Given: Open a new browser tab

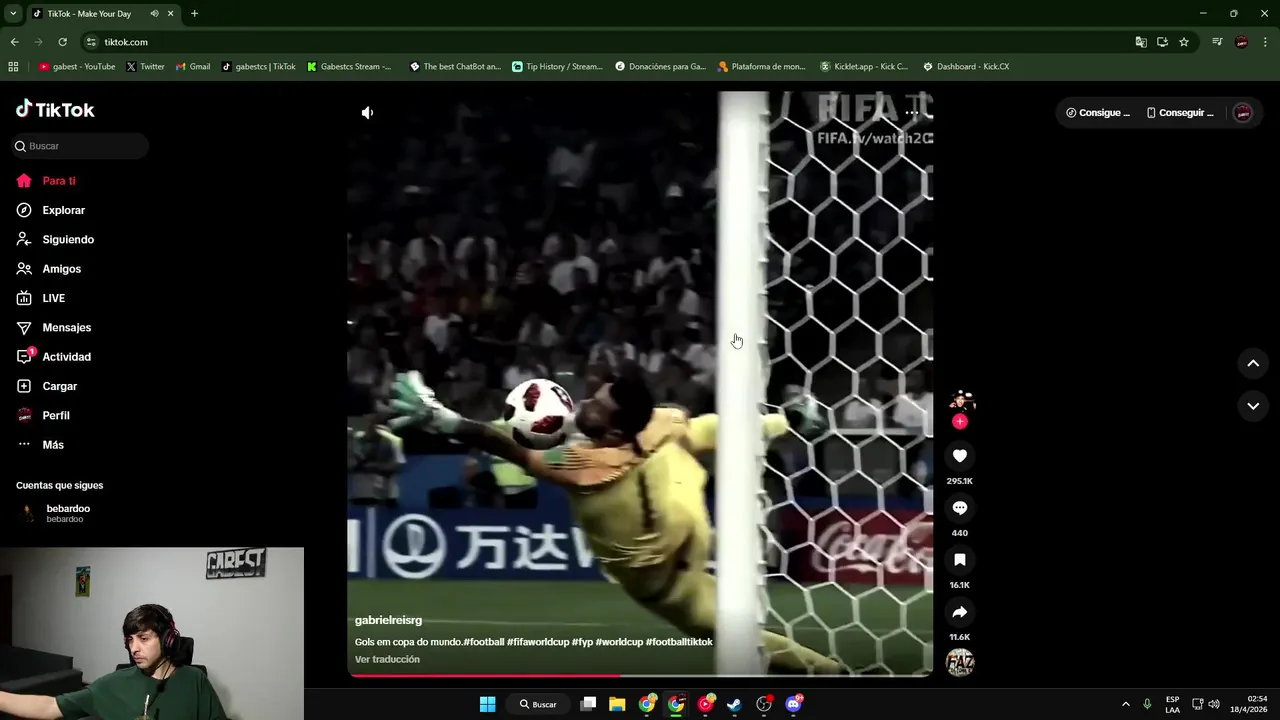Looking at the screenshot, I should (194, 14).
